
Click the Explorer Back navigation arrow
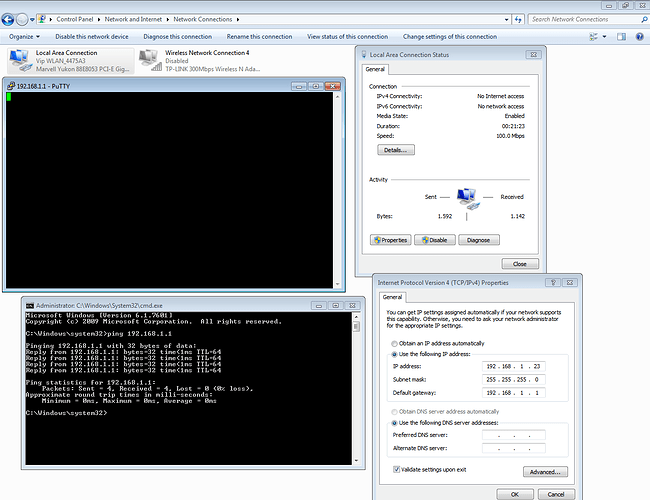pos(8,19)
